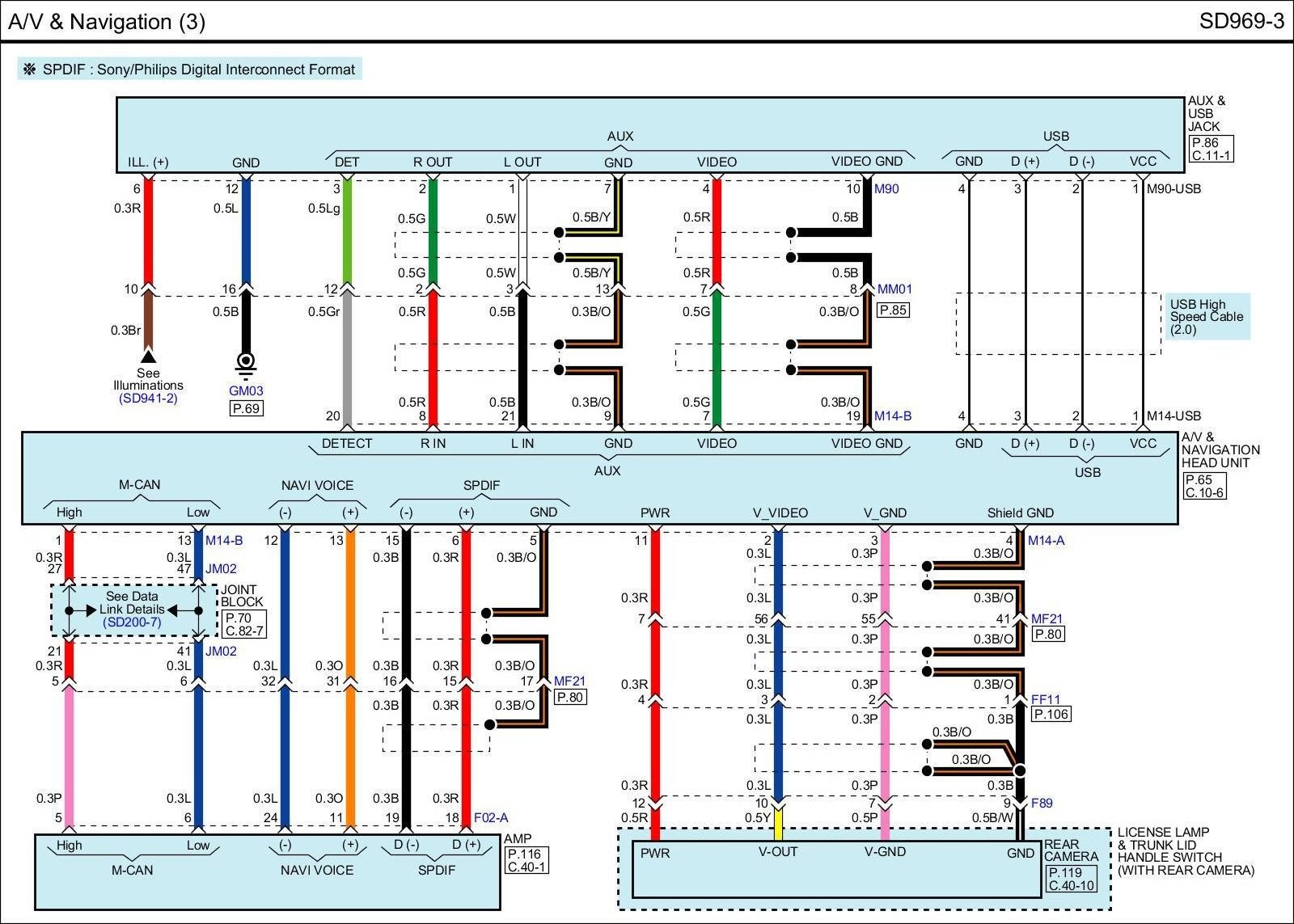Click the P.106 page reference box
1294x924 pixels.
click(x=1051, y=715)
